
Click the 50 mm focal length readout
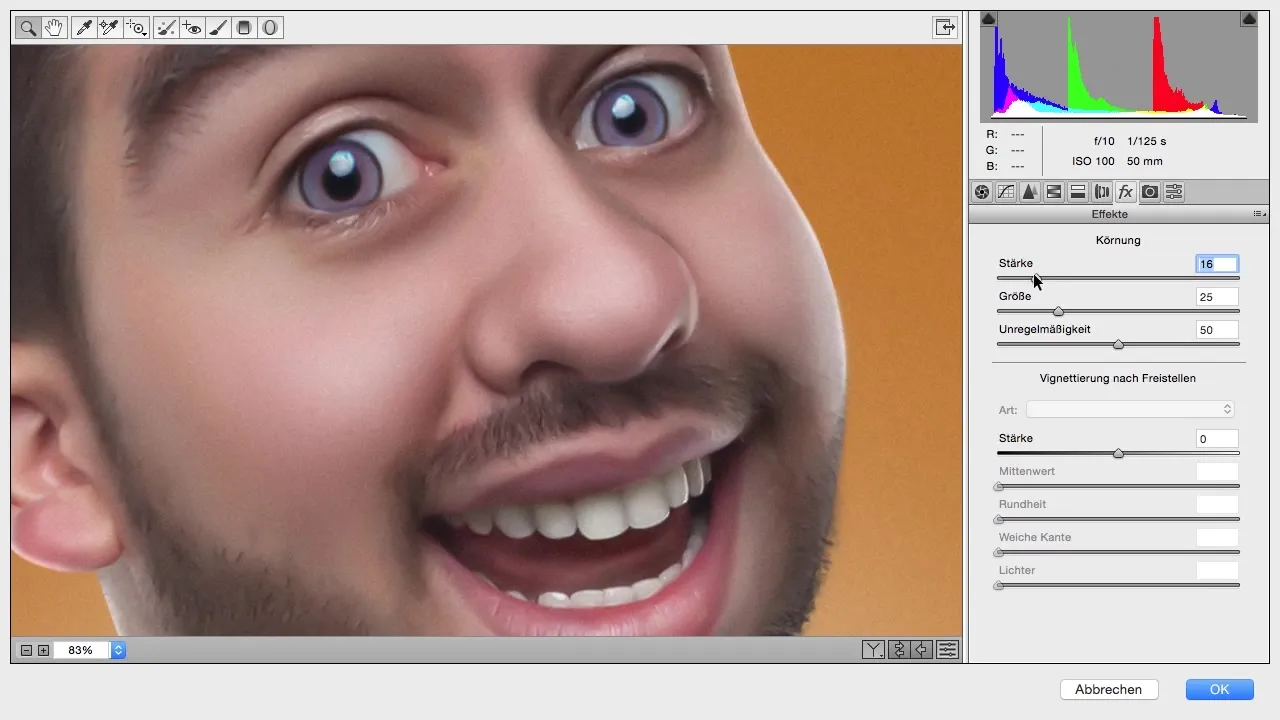point(1145,161)
